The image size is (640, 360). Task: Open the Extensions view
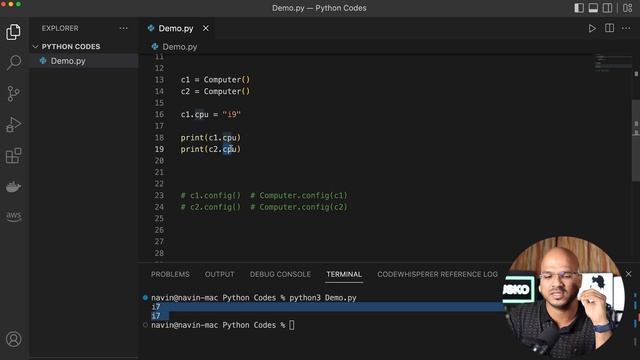[x=13, y=156]
